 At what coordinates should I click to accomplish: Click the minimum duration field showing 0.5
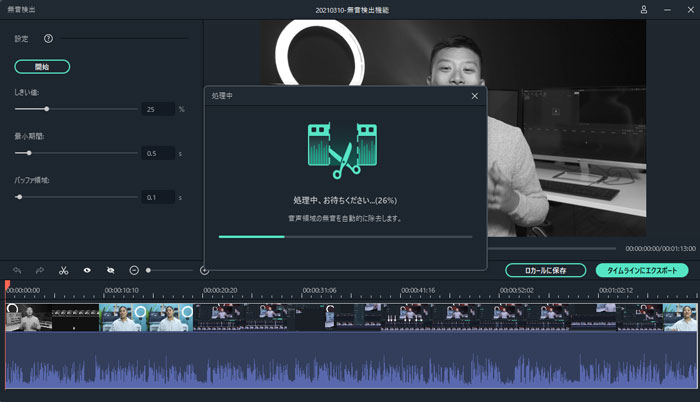pyautogui.click(x=158, y=153)
